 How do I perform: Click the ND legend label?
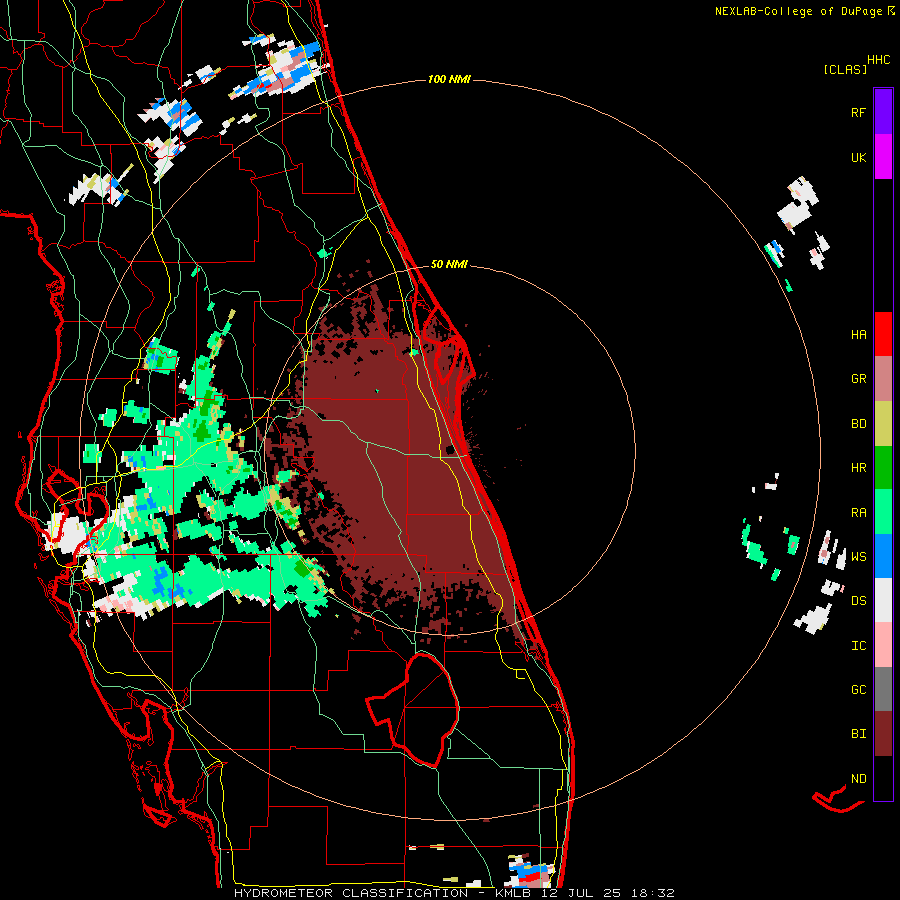(x=858, y=779)
